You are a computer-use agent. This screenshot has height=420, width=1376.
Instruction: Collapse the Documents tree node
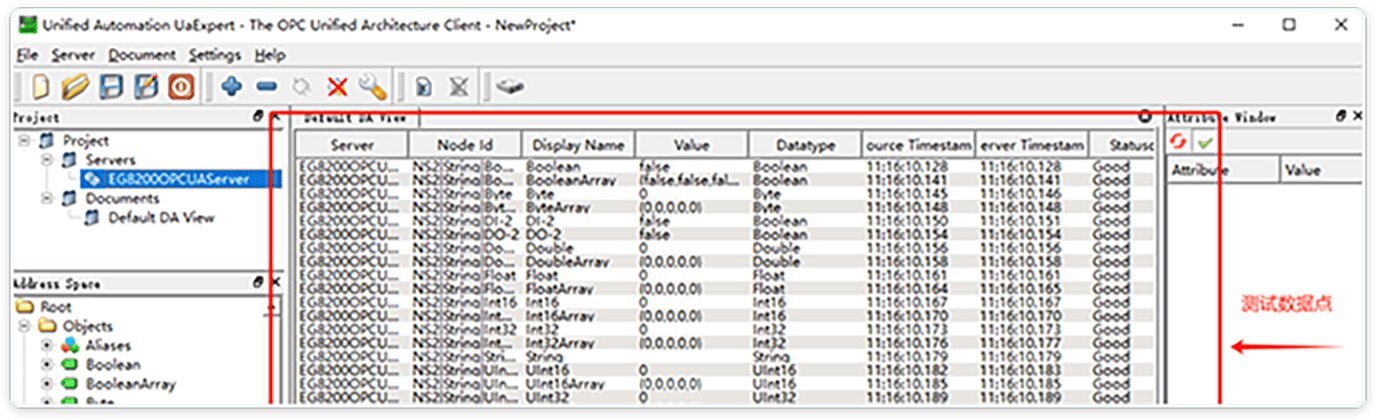click(48, 198)
